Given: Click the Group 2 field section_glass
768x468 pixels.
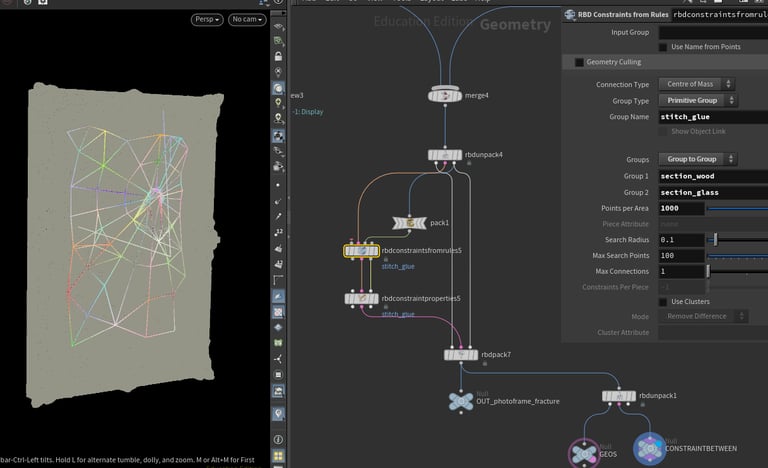Looking at the screenshot, I should [x=714, y=193].
